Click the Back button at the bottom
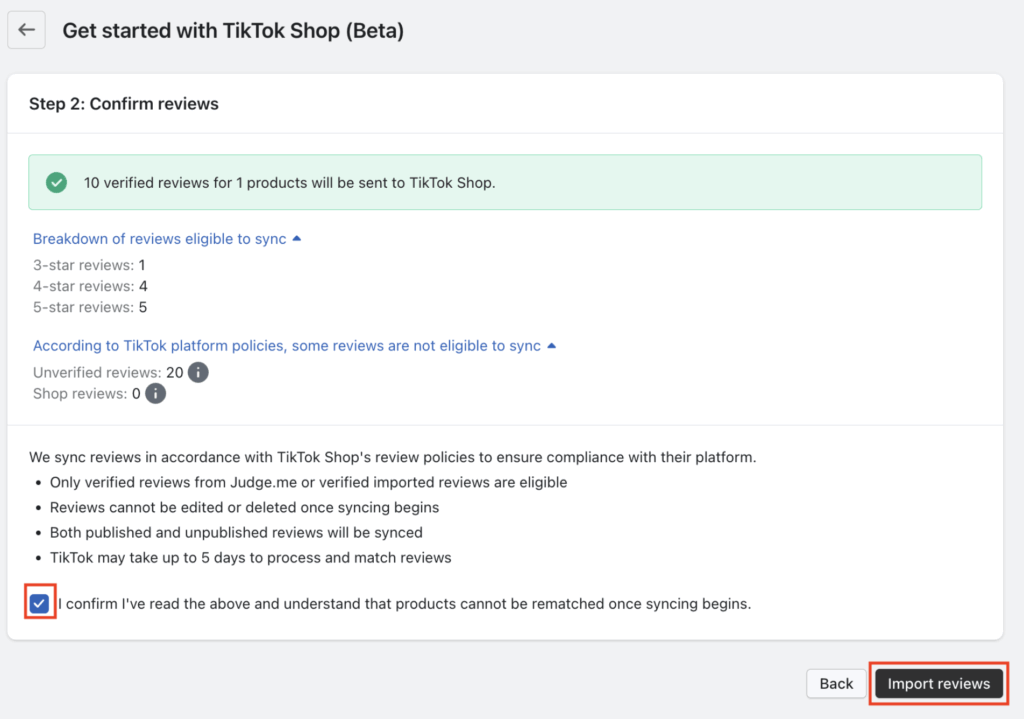 click(x=836, y=683)
